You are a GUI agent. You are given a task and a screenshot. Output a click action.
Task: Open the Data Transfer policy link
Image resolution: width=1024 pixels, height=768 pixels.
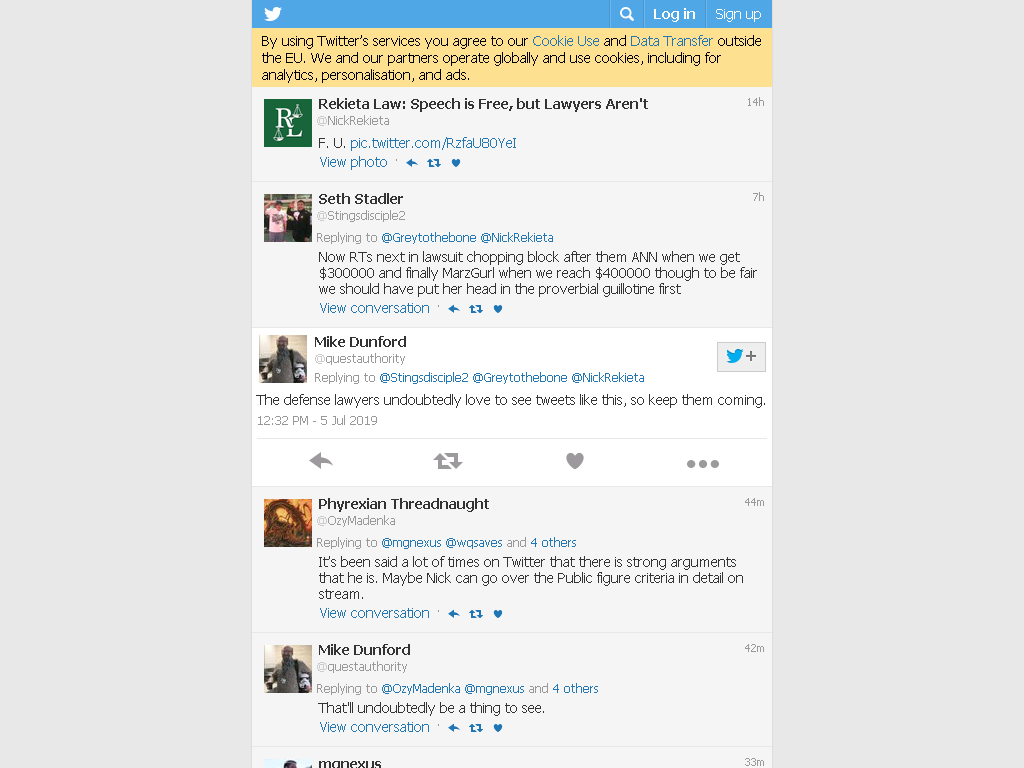[671, 41]
